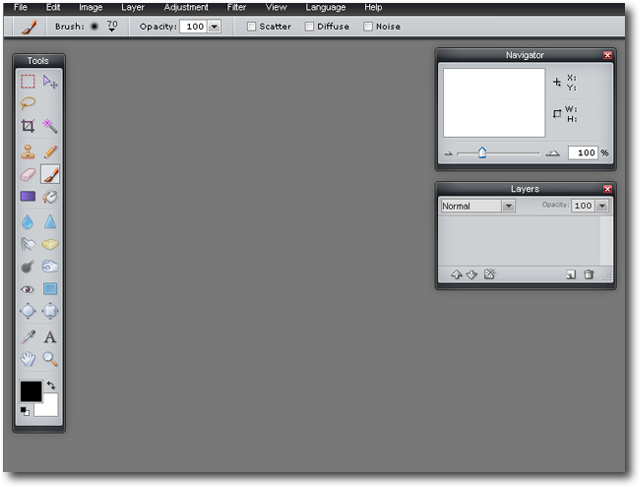Open the Image menu
This screenshot has width=640, height=487.
91,7
